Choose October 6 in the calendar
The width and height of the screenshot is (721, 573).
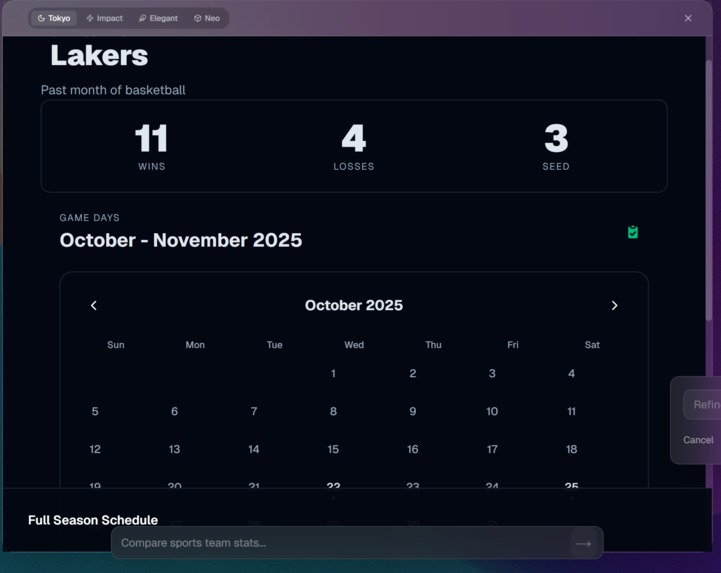coord(174,411)
